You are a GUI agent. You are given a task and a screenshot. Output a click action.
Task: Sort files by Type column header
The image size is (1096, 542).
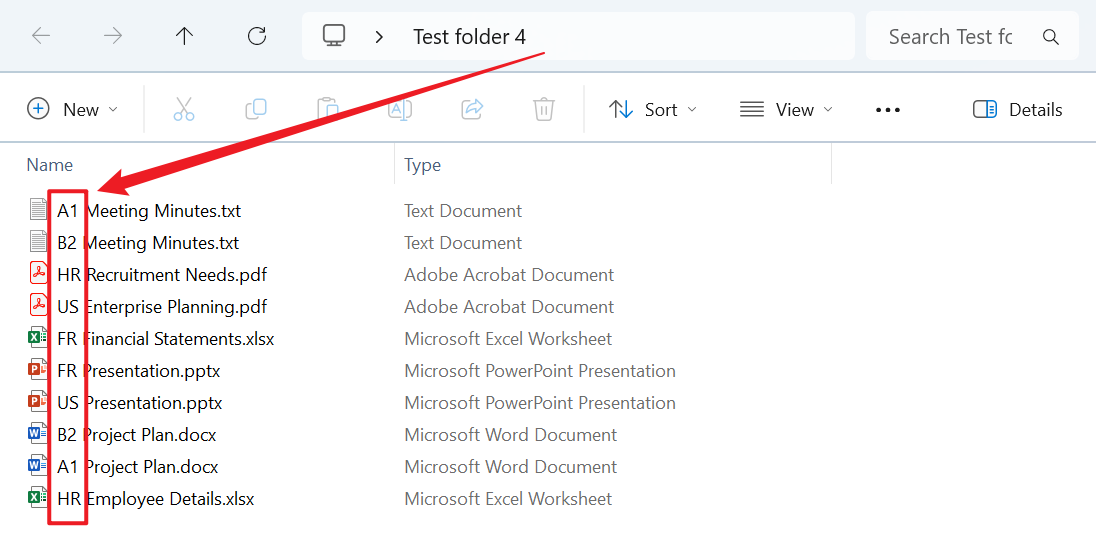click(x=422, y=165)
